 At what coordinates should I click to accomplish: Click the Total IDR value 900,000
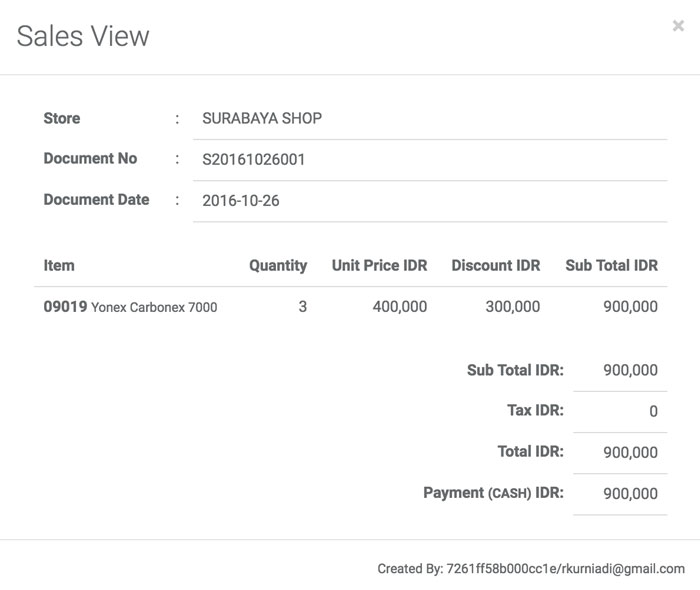click(630, 452)
